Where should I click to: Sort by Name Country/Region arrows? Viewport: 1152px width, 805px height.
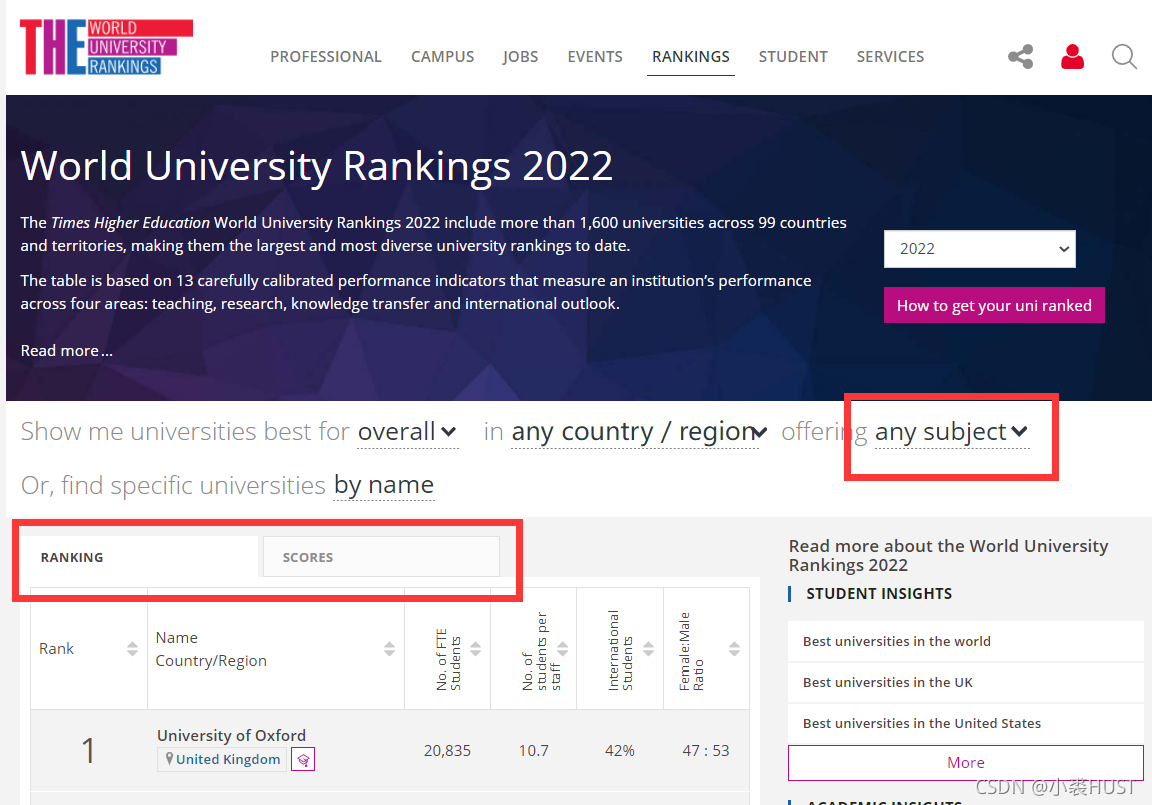389,649
